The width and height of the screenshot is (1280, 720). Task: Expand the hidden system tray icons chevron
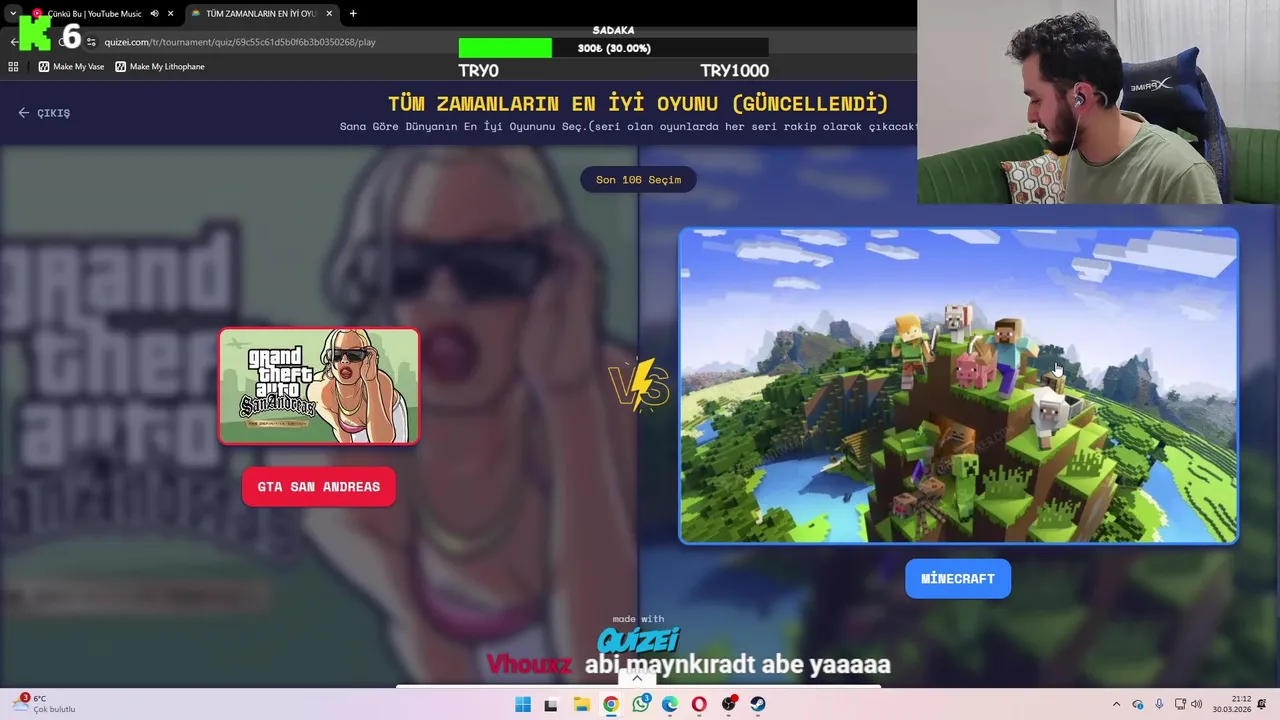pyautogui.click(x=1117, y=705)
